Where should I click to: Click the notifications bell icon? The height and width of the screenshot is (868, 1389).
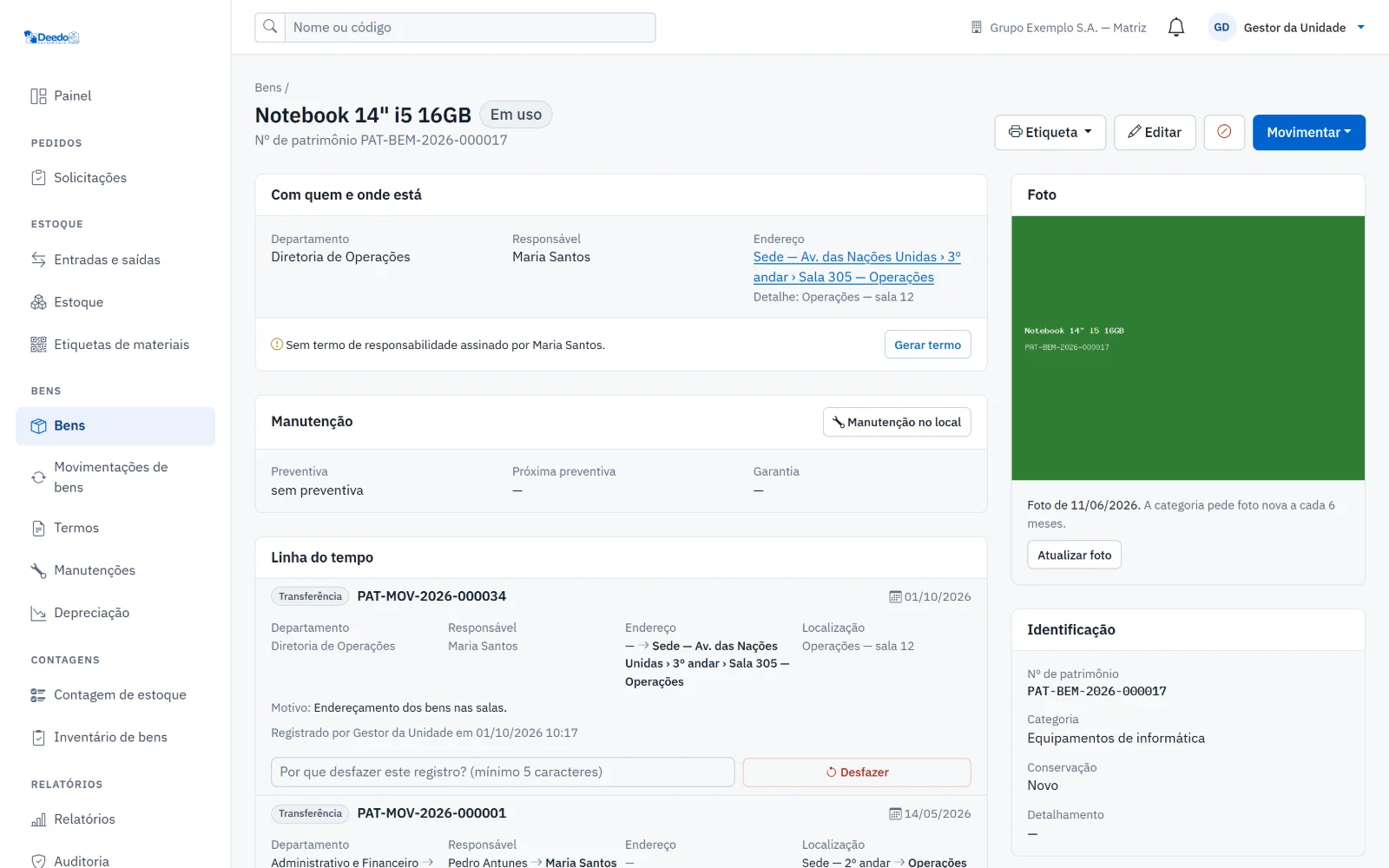1175,27
